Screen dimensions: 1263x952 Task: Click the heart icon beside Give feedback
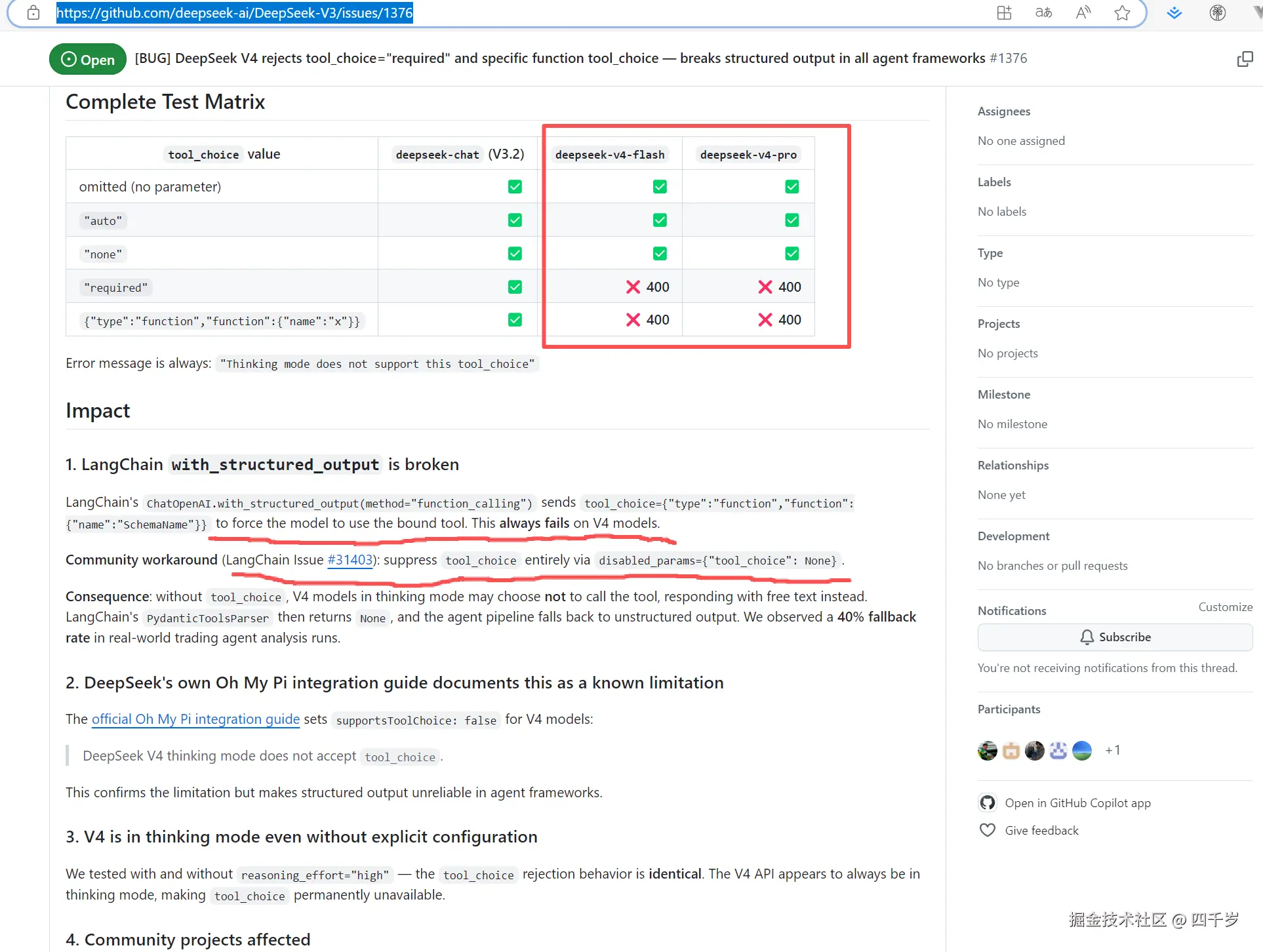click(988, 830)
